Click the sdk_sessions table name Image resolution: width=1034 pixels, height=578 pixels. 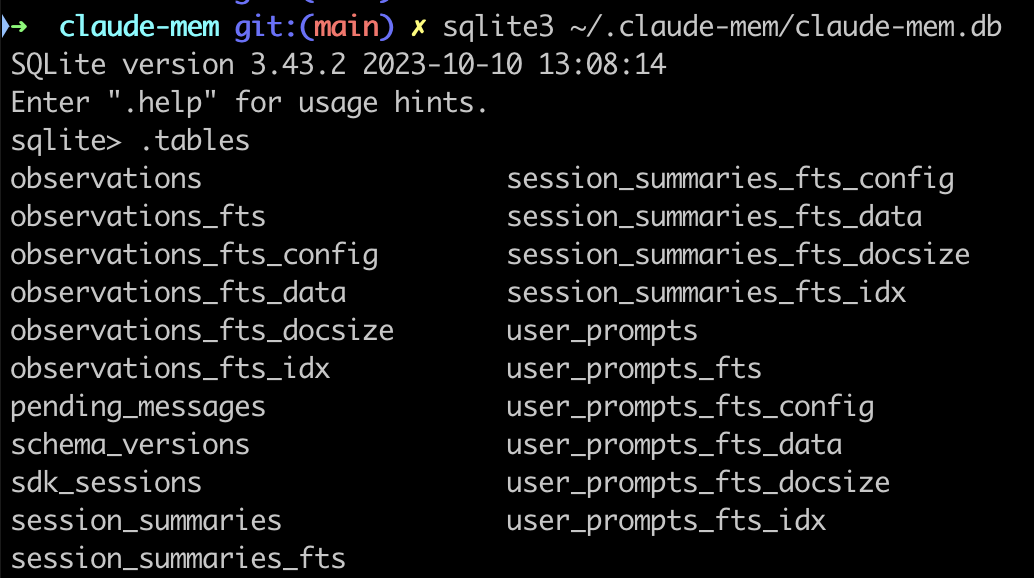pyautogui.click(x=106, y=482)
